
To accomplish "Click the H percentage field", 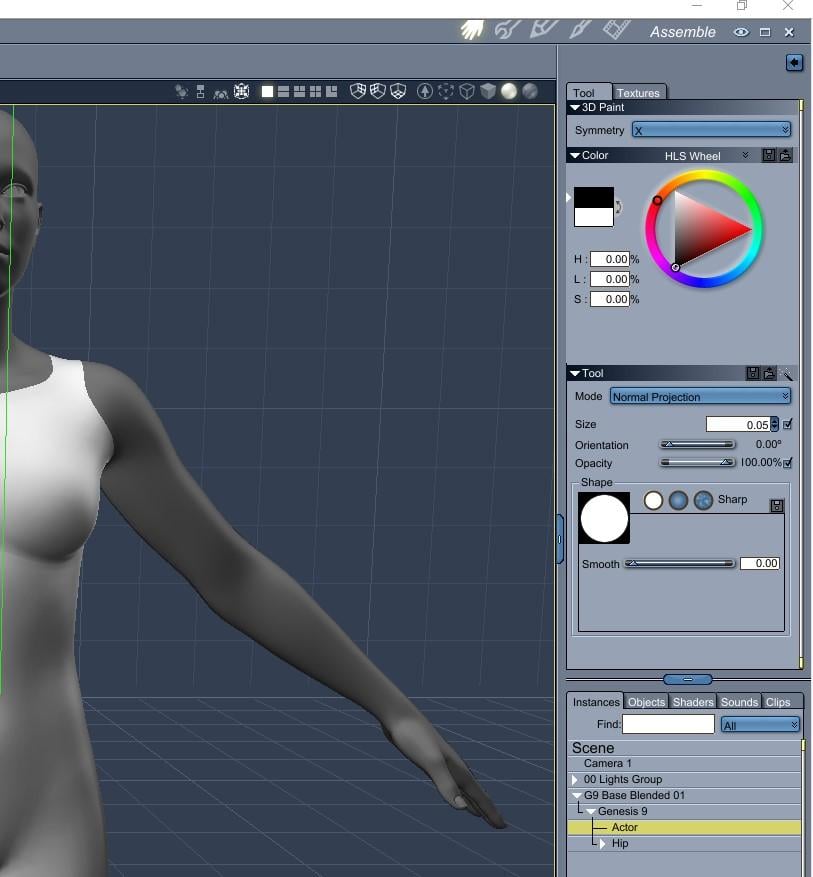I will 609,259.
